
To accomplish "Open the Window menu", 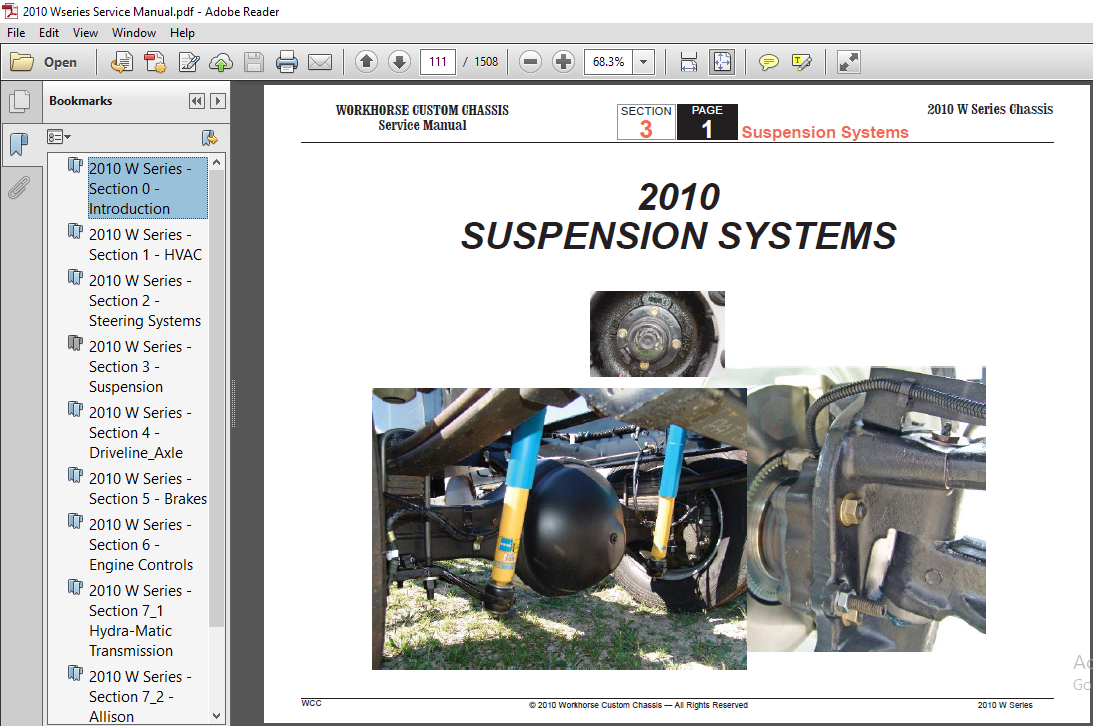I will point(134,33).
